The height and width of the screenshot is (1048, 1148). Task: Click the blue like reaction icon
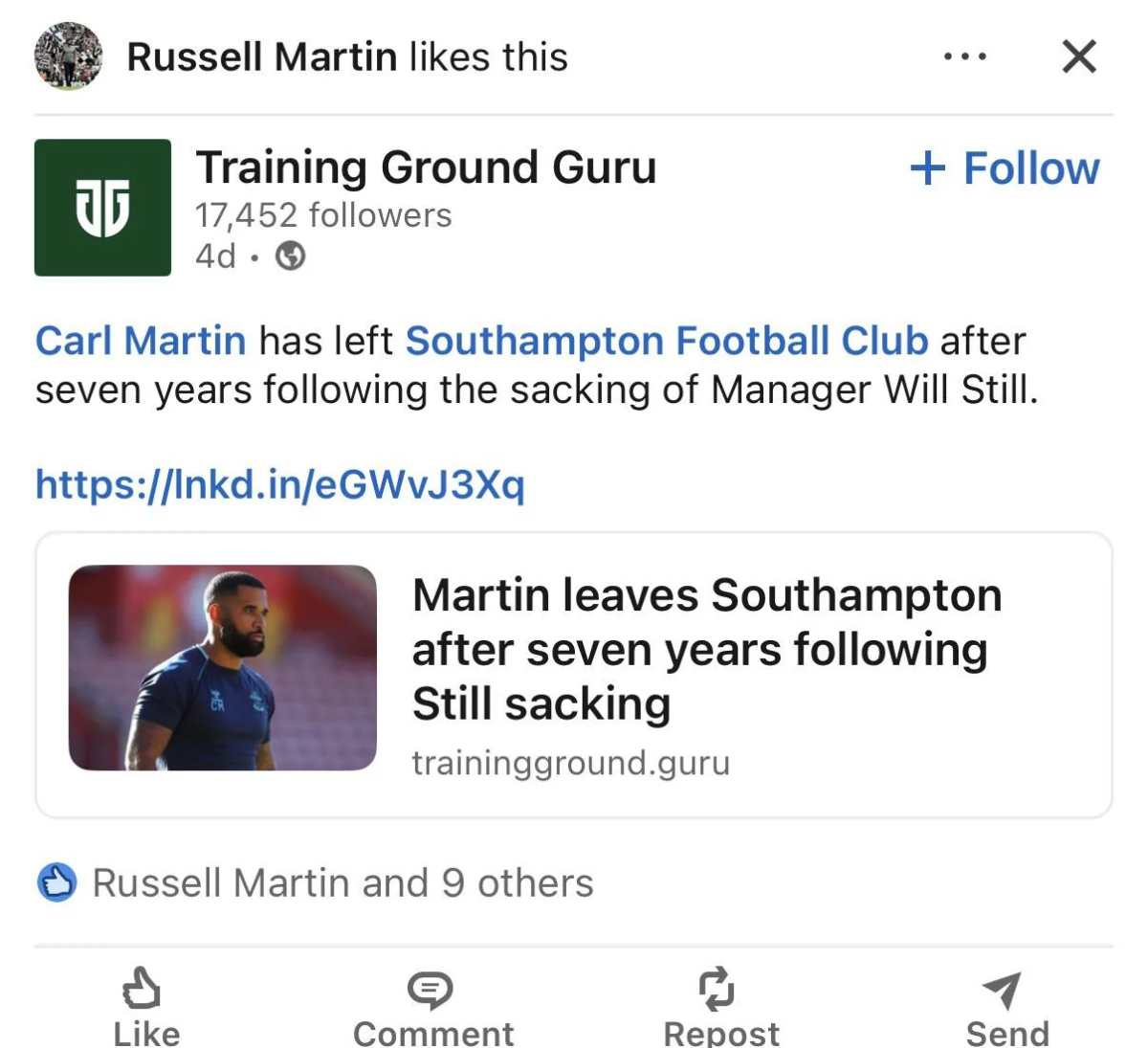56,882
